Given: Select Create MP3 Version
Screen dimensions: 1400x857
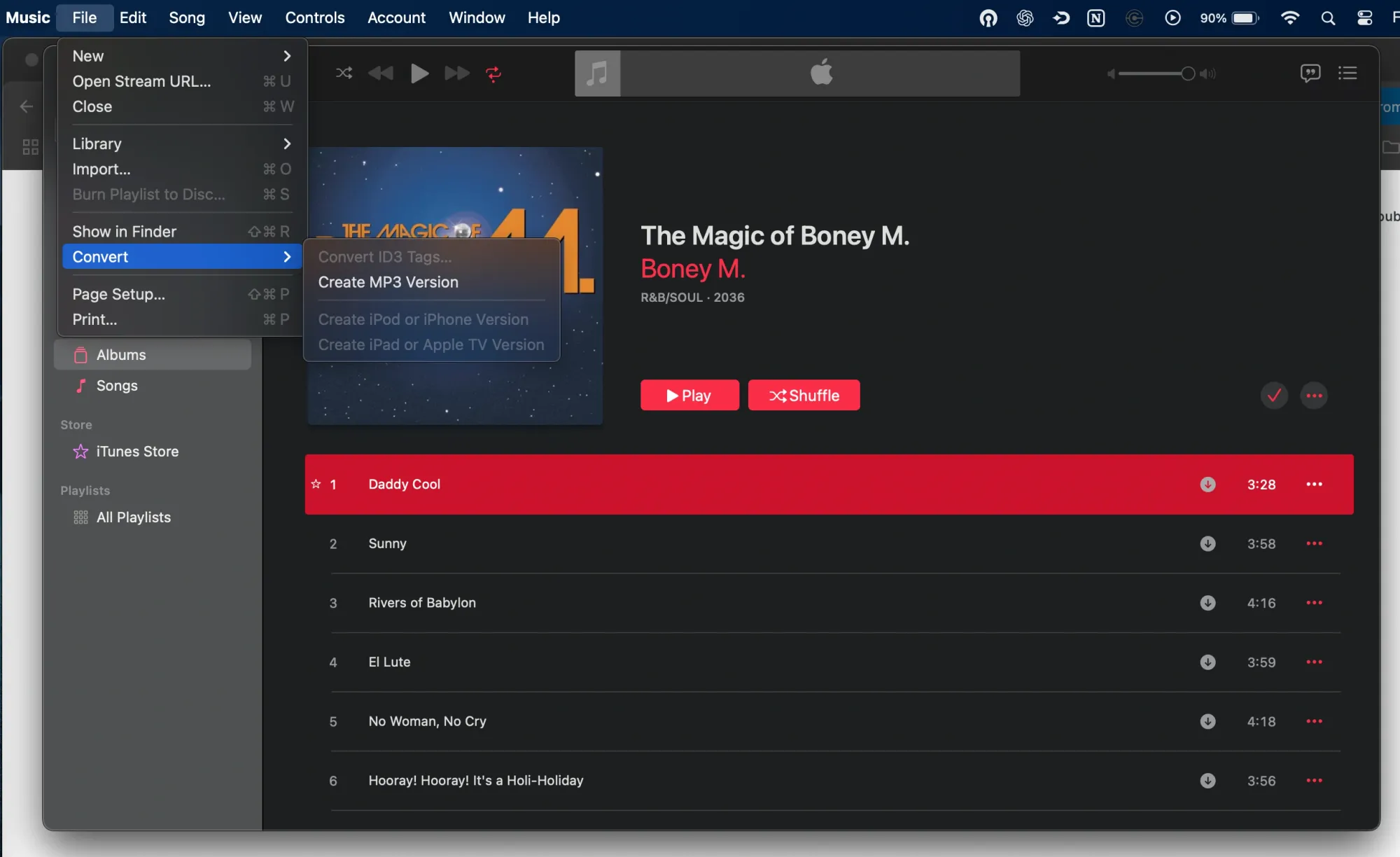Looking at the screenshot, I should click(388, 282).
